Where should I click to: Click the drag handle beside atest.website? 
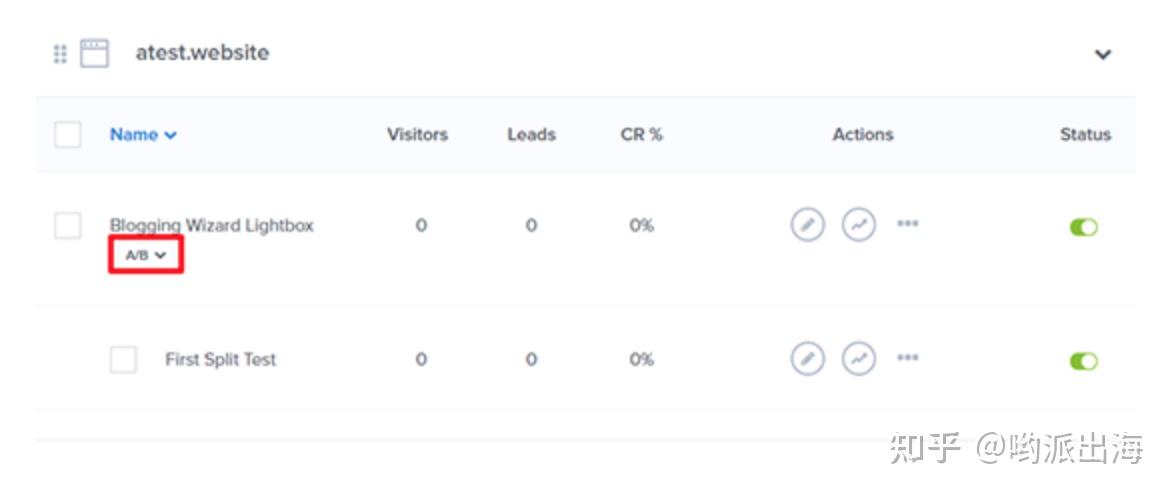(60, 54)
